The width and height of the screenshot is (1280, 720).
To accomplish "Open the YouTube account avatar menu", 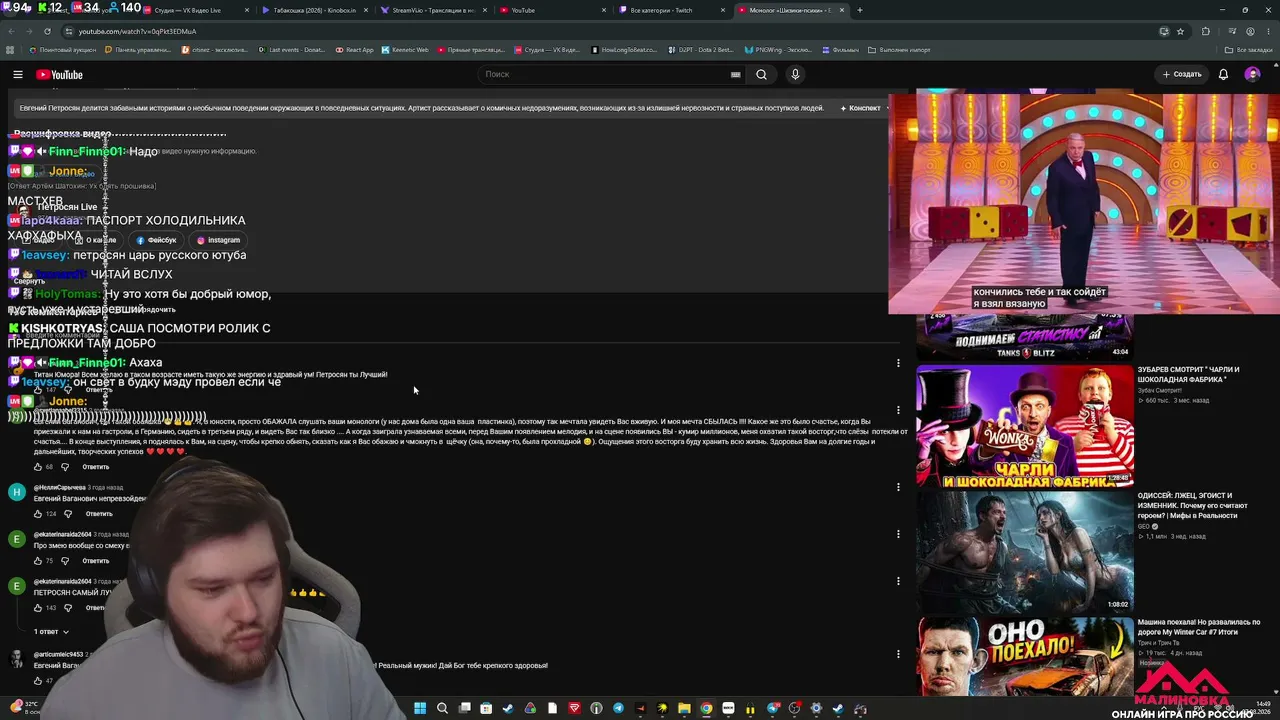I will pyautogui.click(x=1252, y=75).
